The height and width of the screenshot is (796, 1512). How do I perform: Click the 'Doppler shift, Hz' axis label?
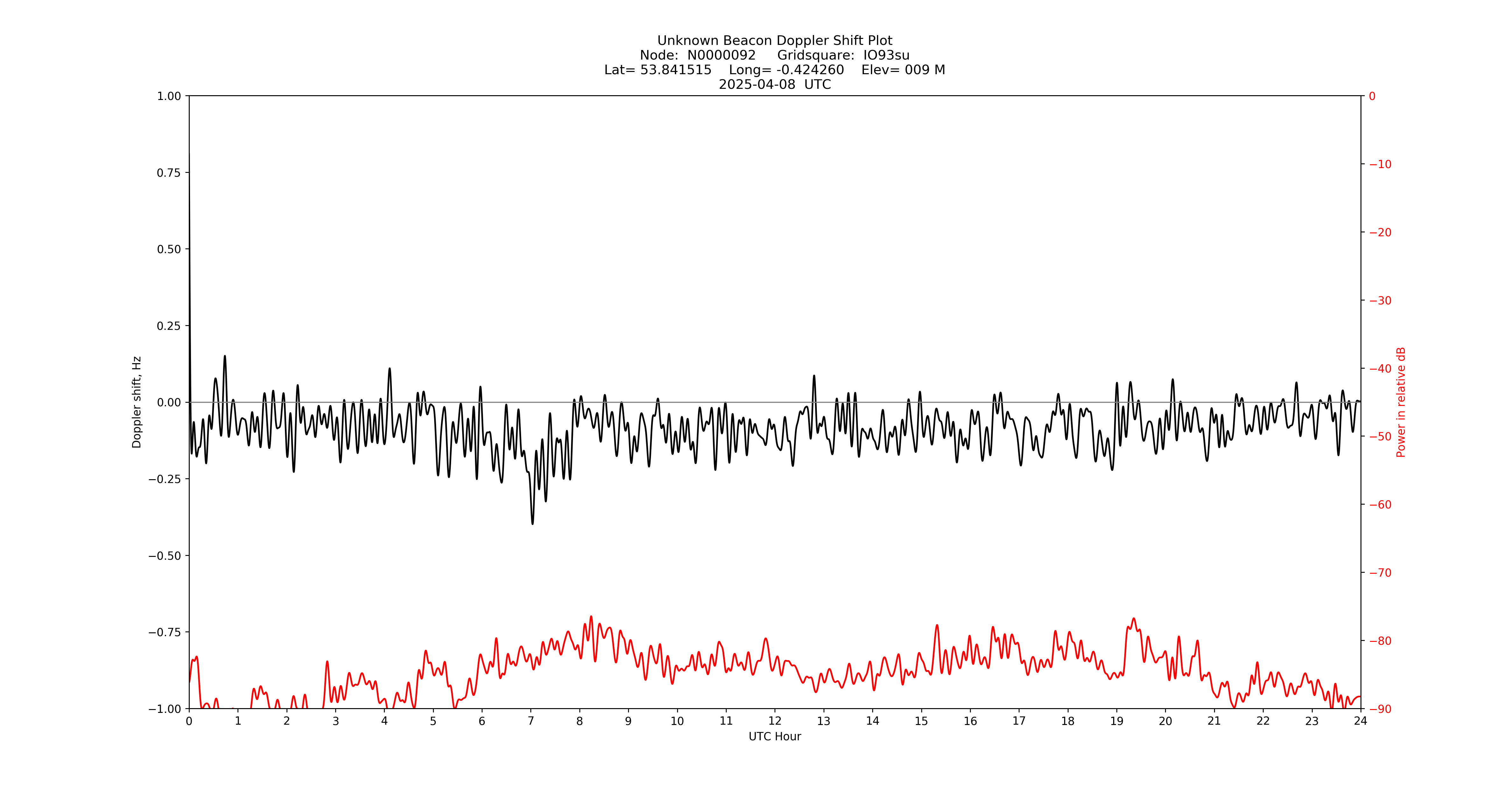pyautogui.click(x=137, y=402)
